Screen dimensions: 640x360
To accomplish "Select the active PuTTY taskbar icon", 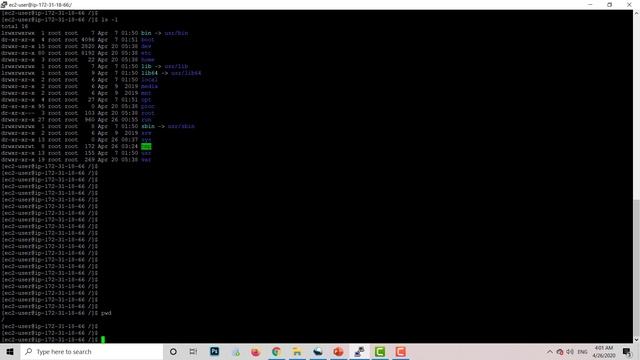I will [x=359, y=351].
